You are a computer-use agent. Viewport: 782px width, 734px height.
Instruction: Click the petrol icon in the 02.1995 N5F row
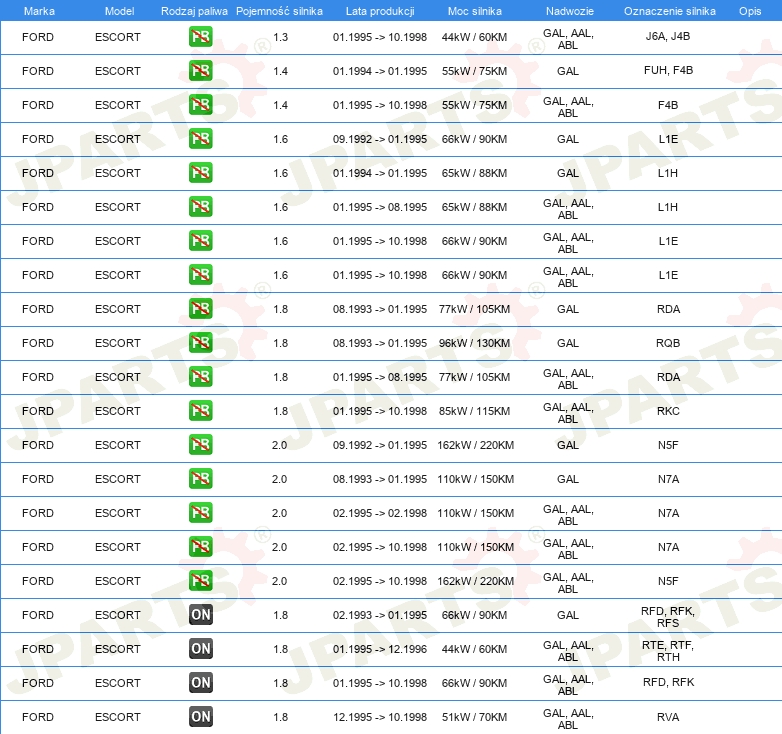coord(200,581)
